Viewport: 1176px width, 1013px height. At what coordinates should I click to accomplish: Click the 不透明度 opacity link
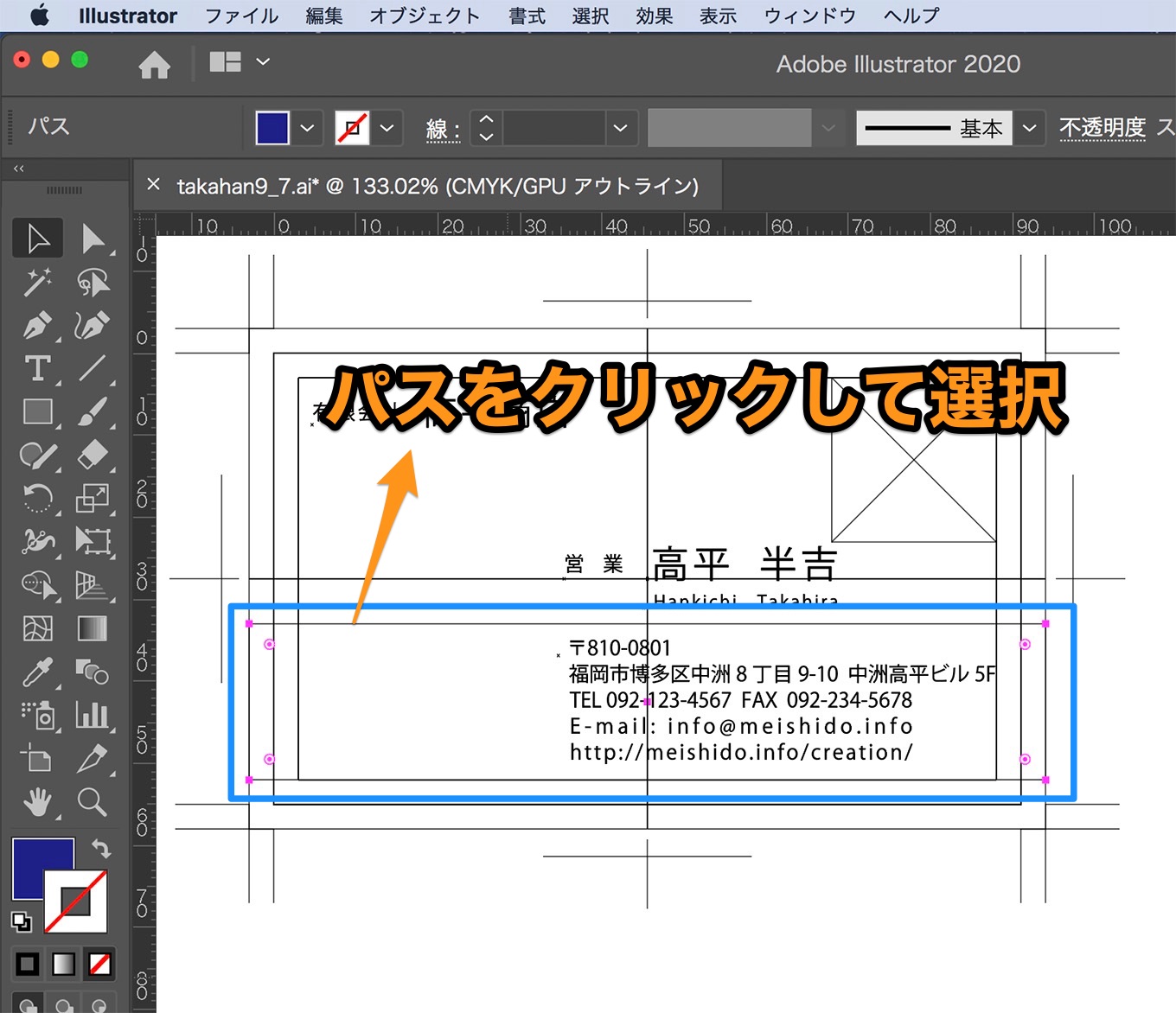pyautogui.click(x=1102, y=128)
